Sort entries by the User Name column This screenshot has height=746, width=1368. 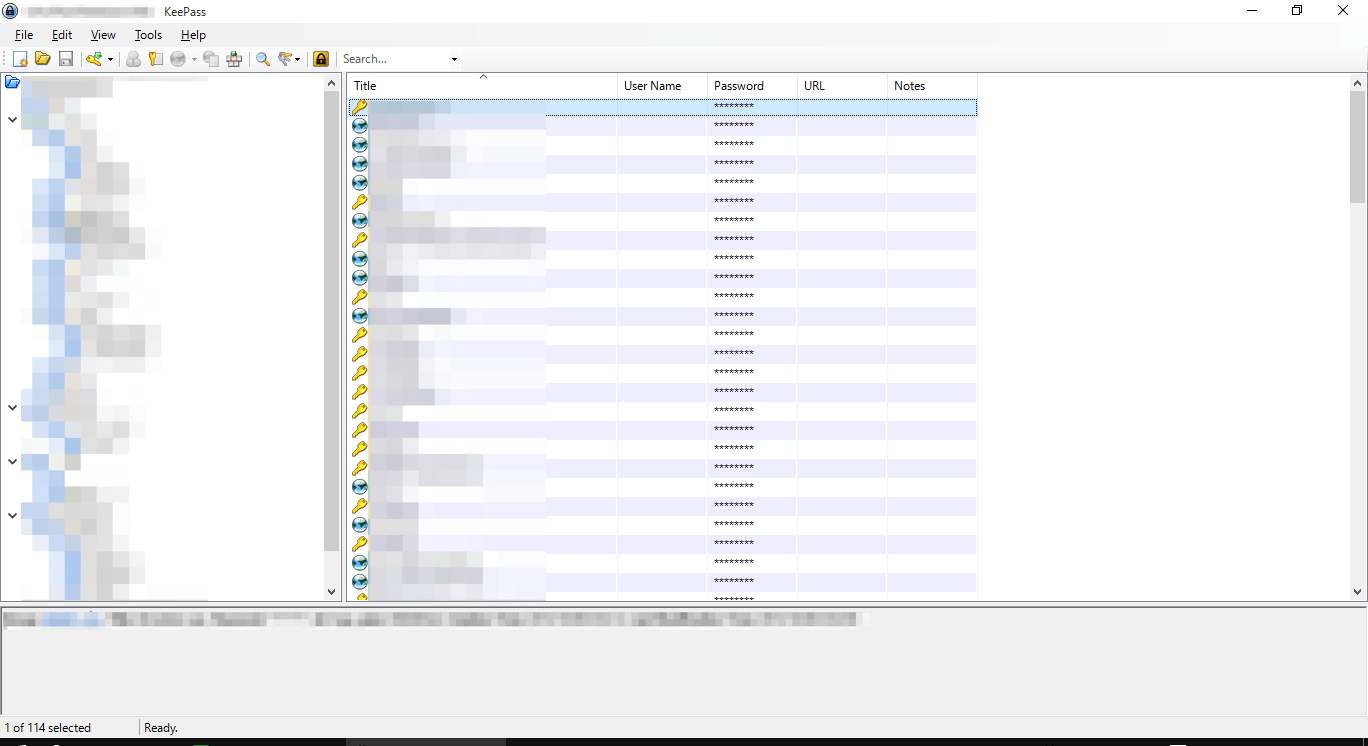[x=662, y=85]
